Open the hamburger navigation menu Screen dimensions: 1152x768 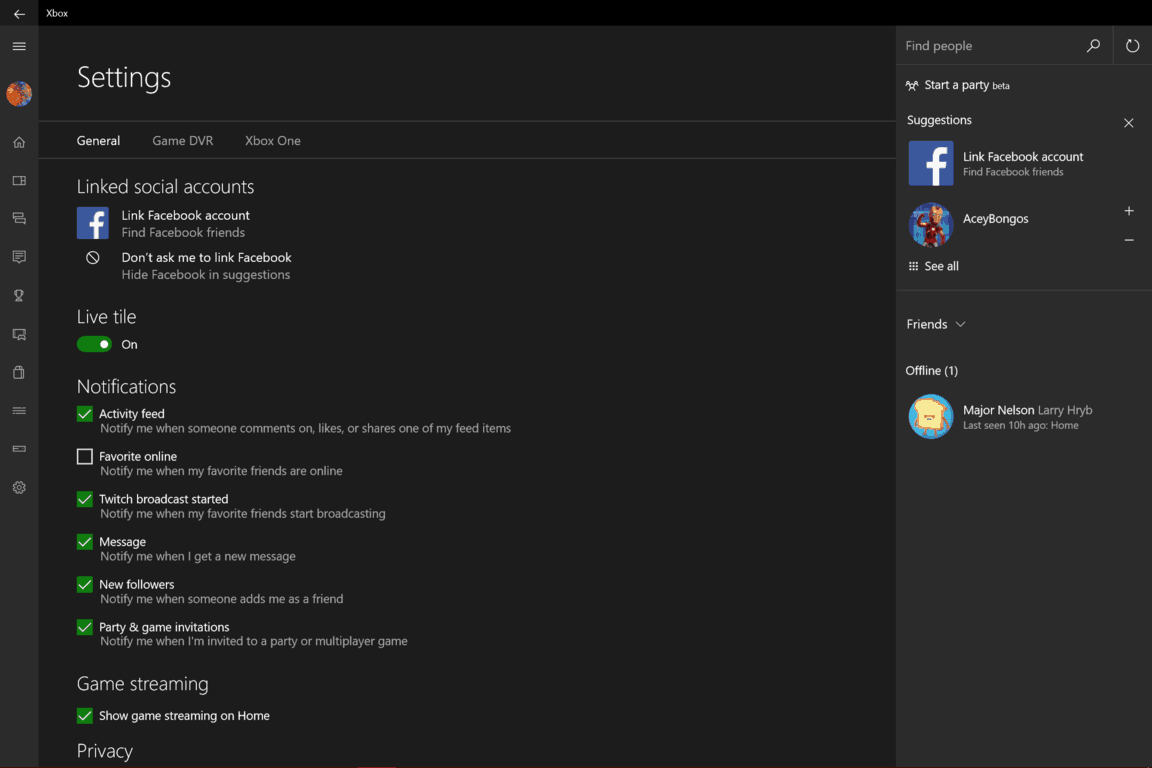(19, 46)
